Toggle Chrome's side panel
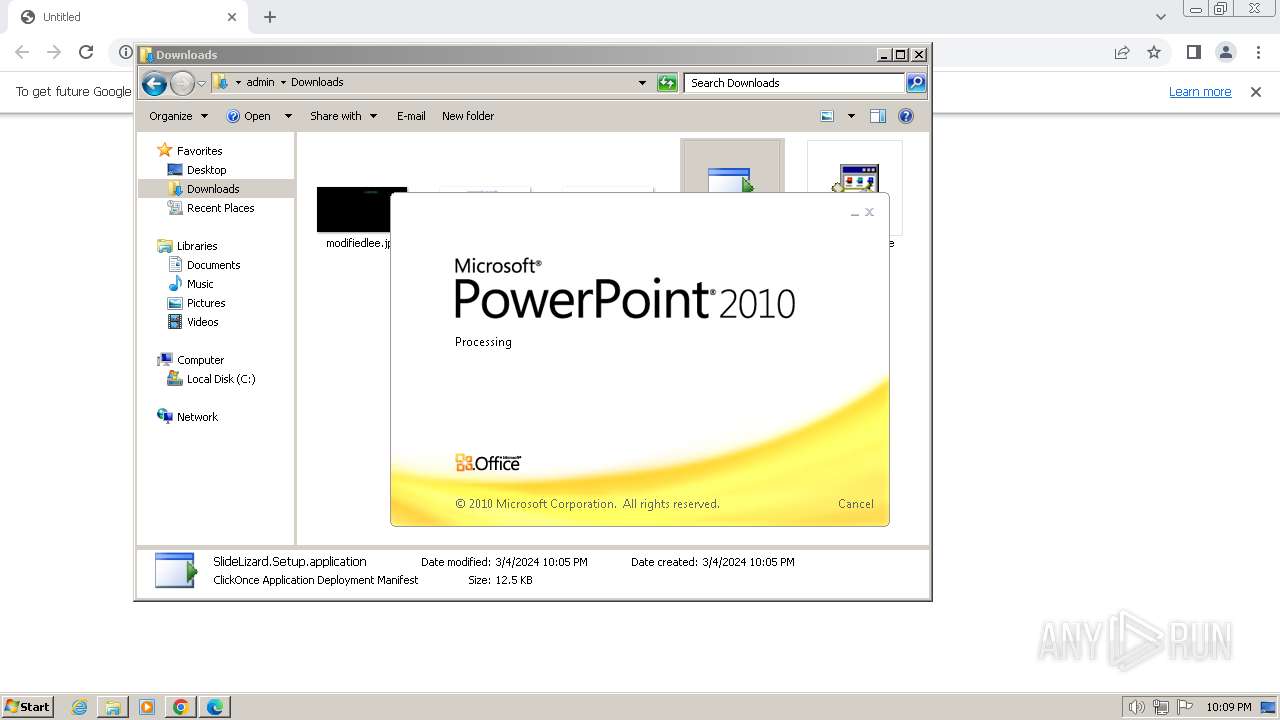1280x720 pixels. (1194, 52)
